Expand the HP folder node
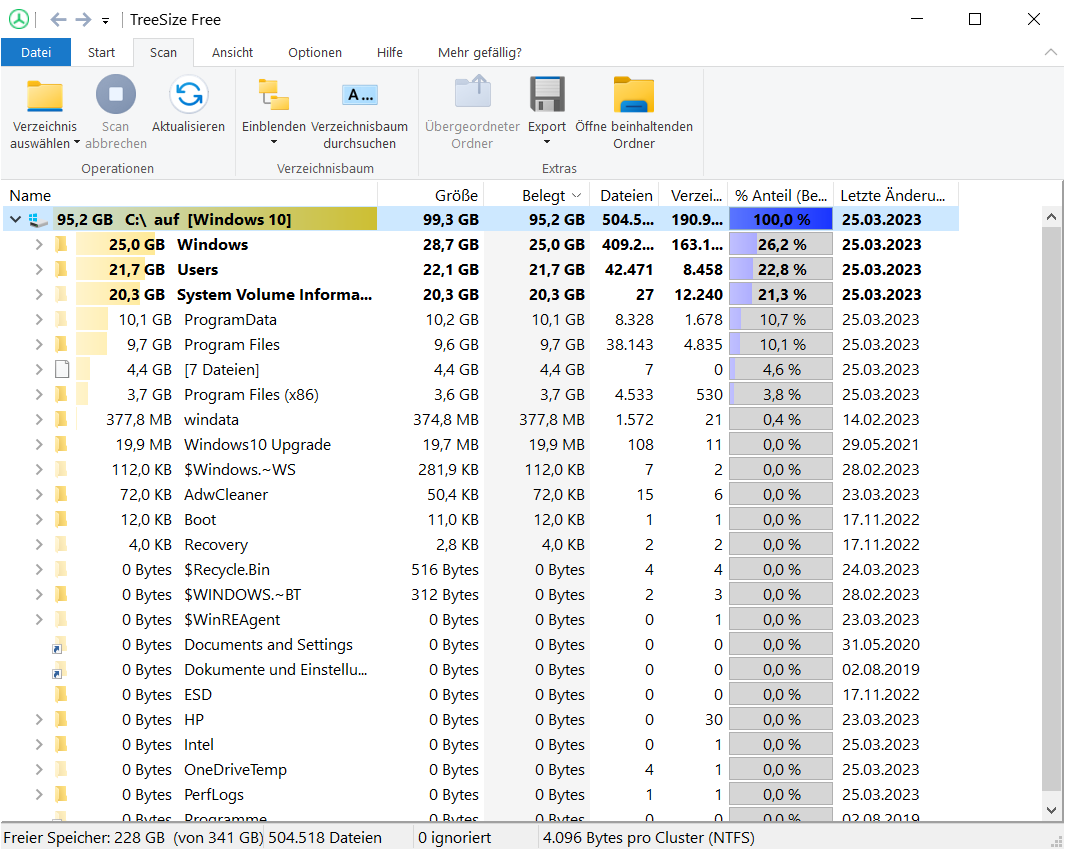 point(39,720)
